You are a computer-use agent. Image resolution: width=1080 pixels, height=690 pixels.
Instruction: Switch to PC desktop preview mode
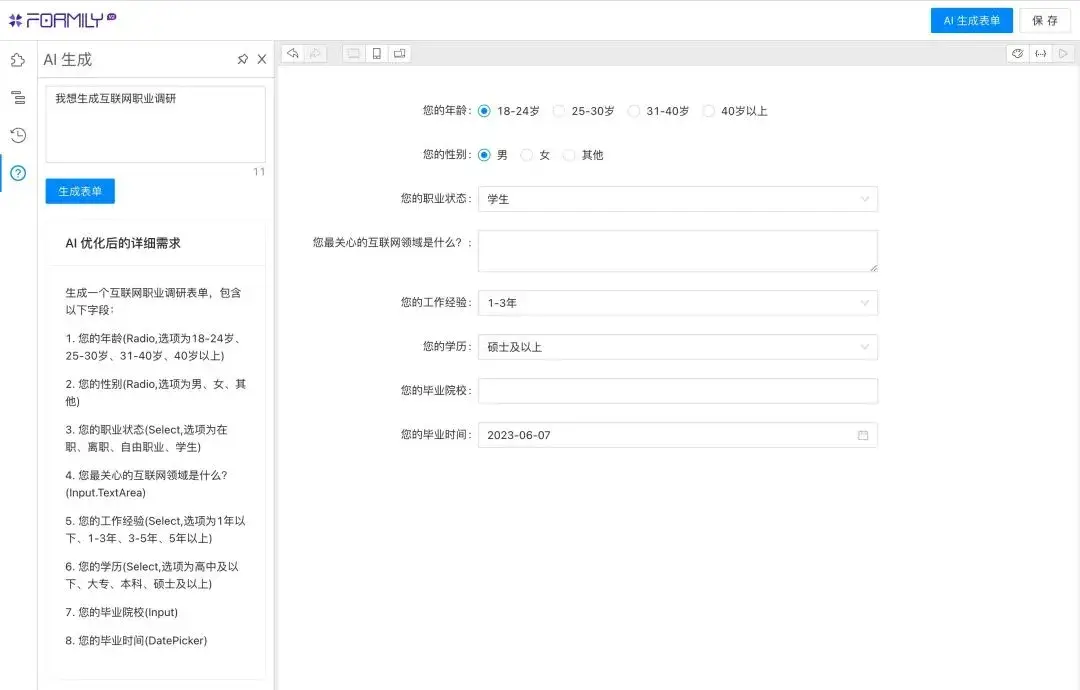tap(353, 53)
